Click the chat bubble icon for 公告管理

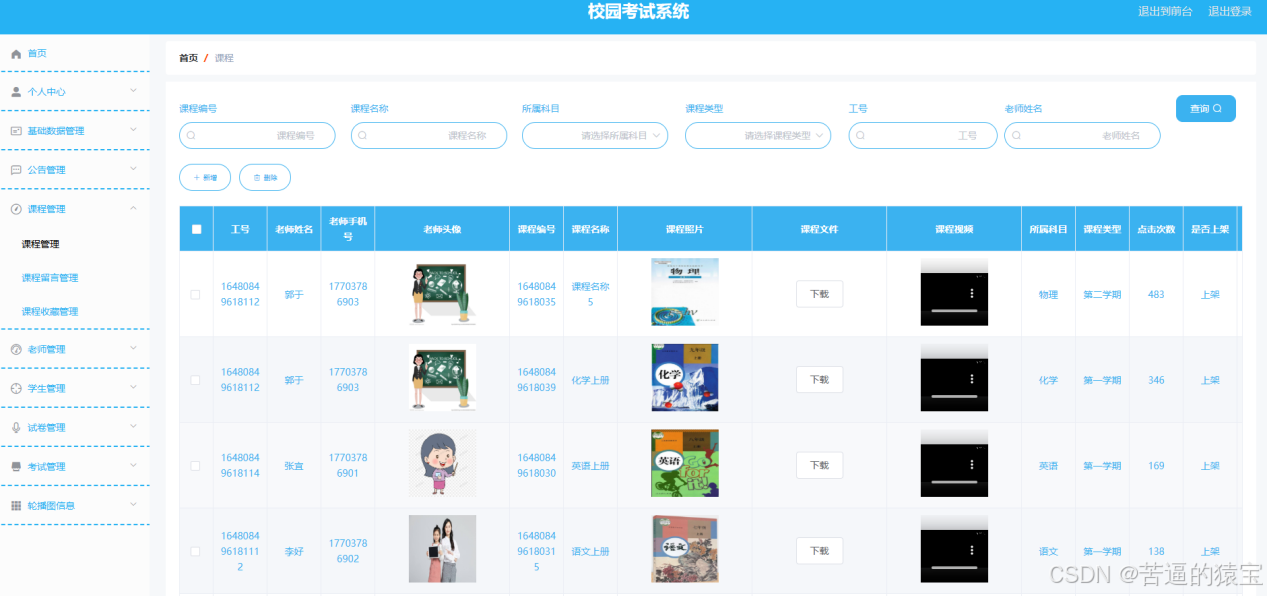[x=16, y=170]
